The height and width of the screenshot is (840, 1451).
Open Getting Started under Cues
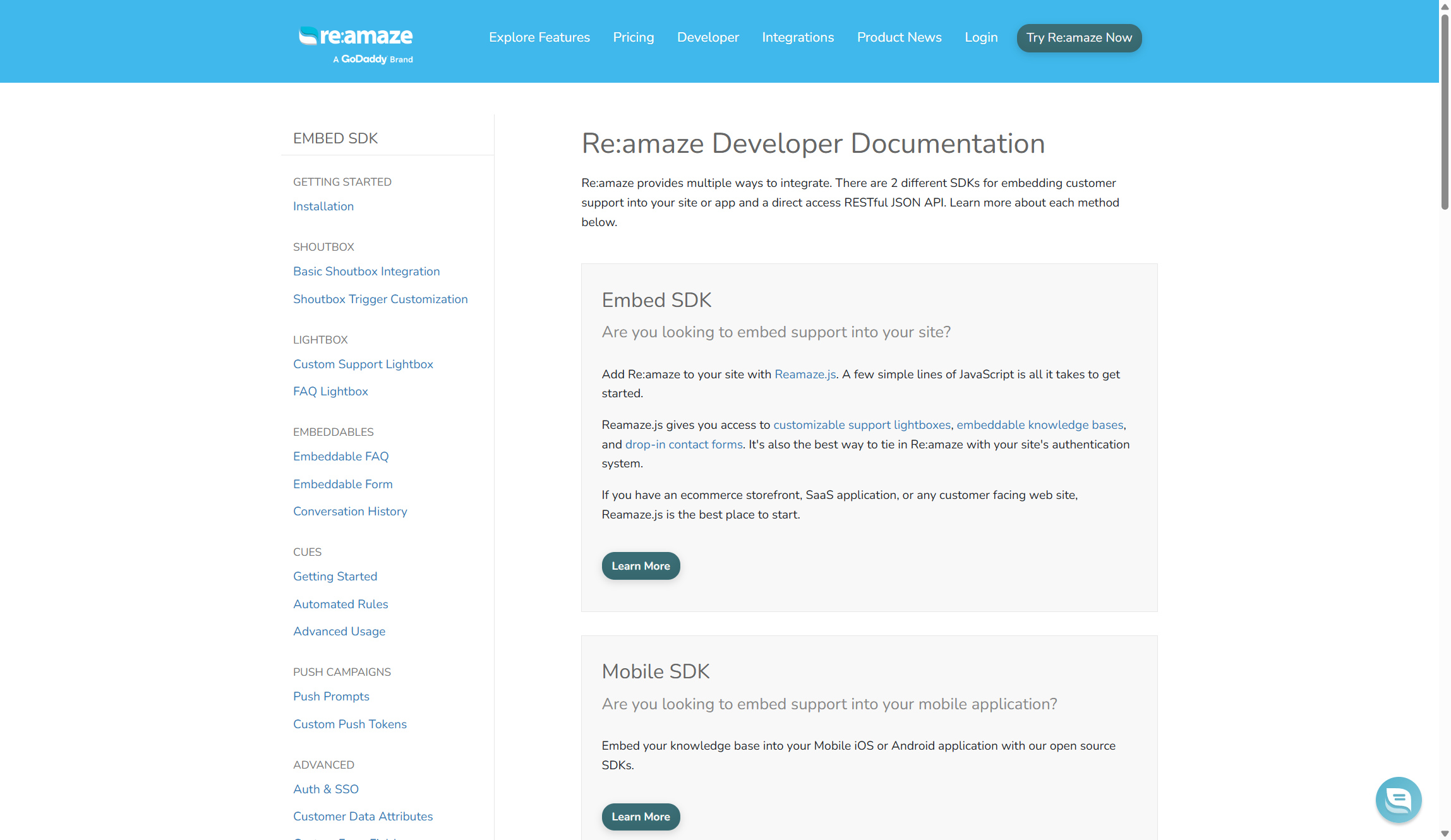pos(335,576)
